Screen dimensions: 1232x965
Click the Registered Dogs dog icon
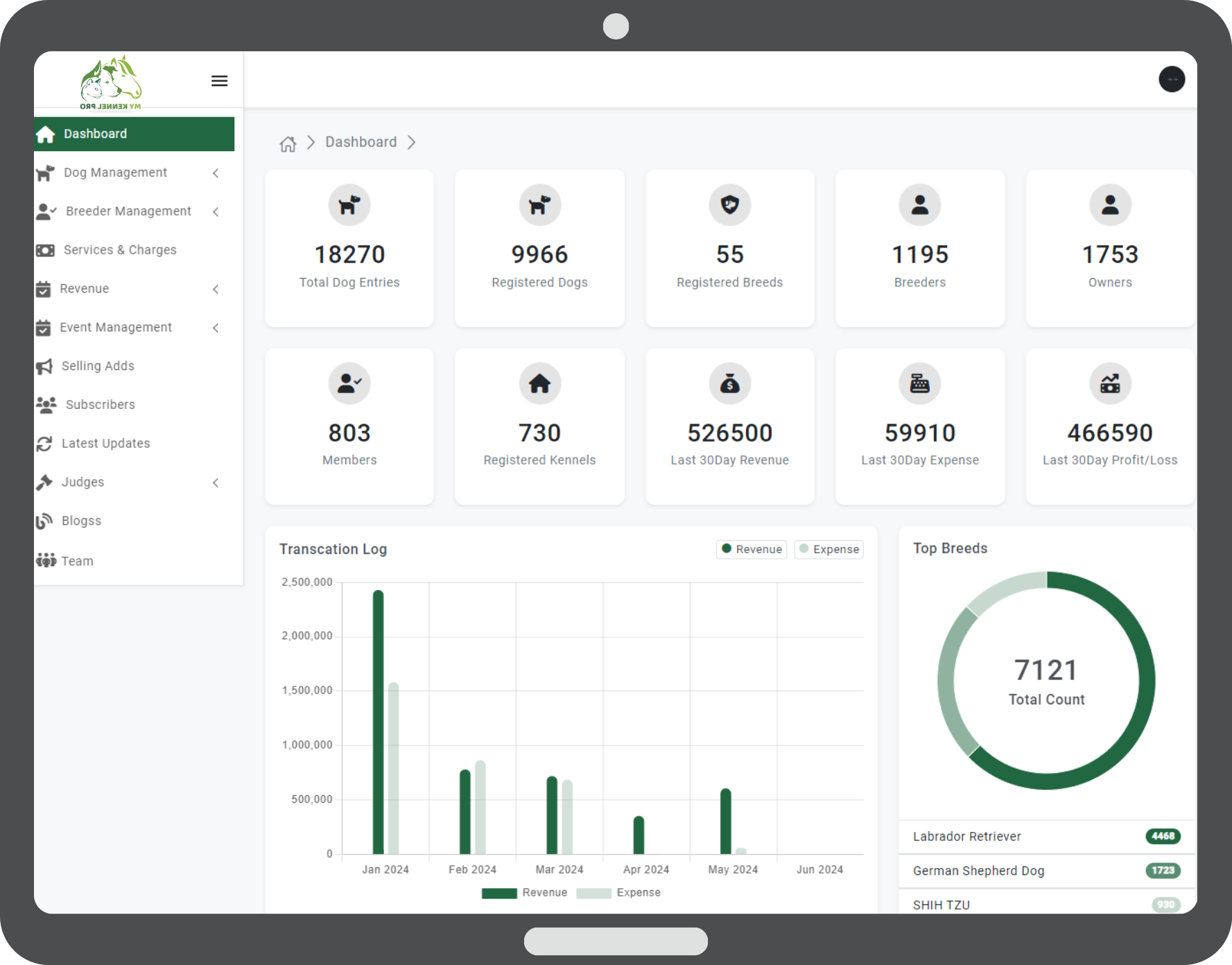coord(539,205)
